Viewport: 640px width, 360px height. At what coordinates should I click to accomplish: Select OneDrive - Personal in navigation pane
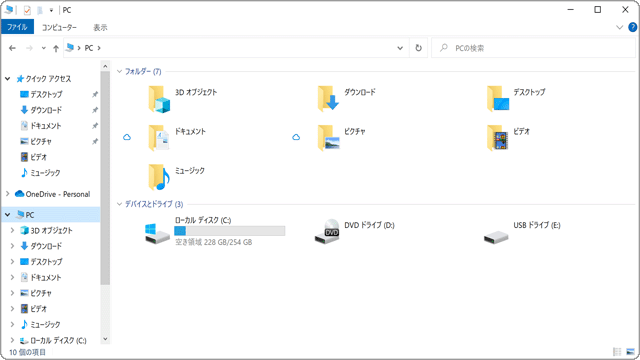point(53,194)
